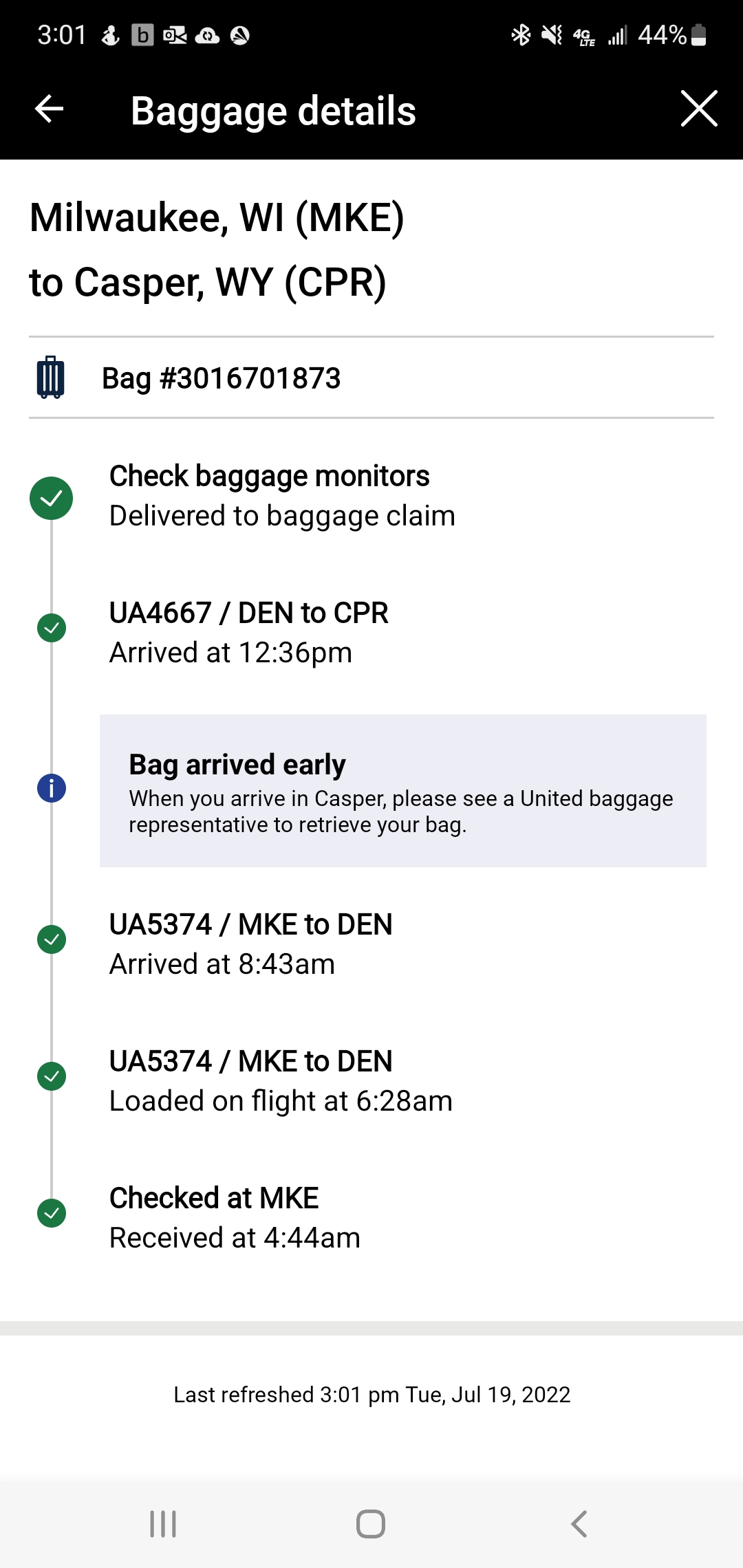Select Bag #3016701873 row
The height and width of the screenshot is (1568, 743).
222,378
